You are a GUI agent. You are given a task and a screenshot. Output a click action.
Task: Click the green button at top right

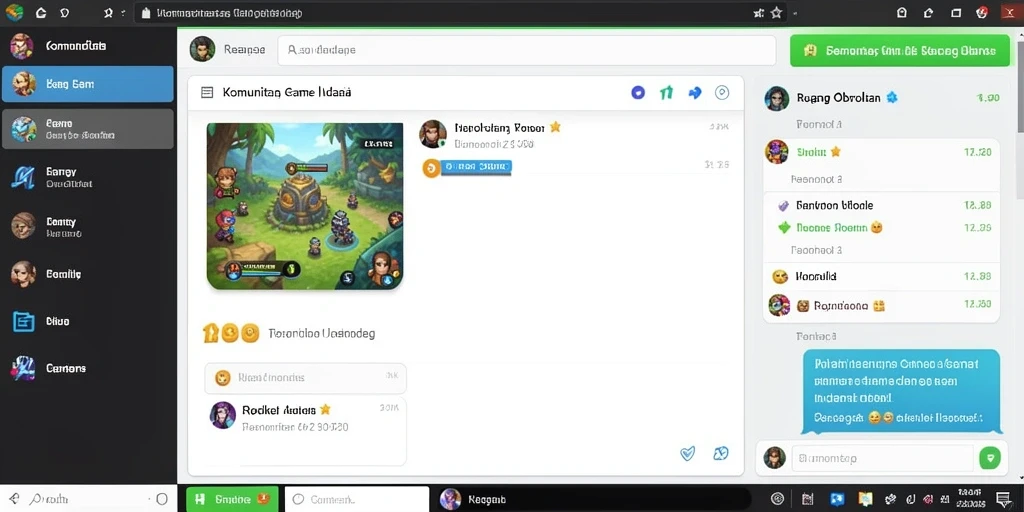point(900,51)
